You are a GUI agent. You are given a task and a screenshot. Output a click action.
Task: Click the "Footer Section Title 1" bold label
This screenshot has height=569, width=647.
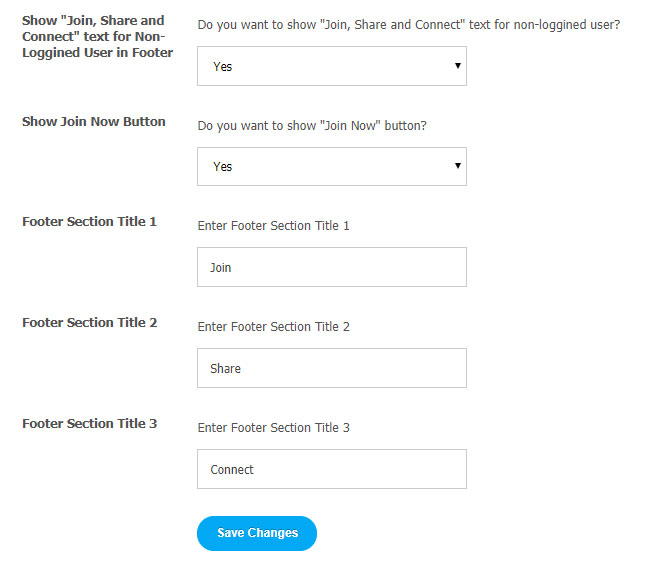tap(89, 222)
